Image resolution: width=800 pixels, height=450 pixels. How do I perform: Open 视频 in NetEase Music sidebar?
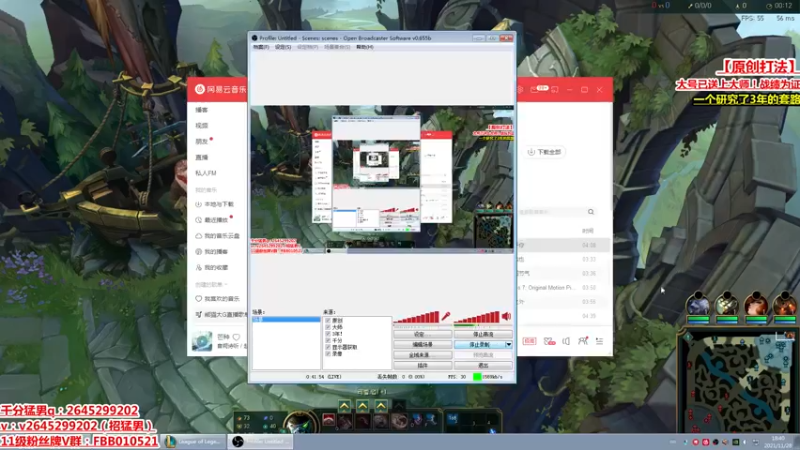pos(202,126)
